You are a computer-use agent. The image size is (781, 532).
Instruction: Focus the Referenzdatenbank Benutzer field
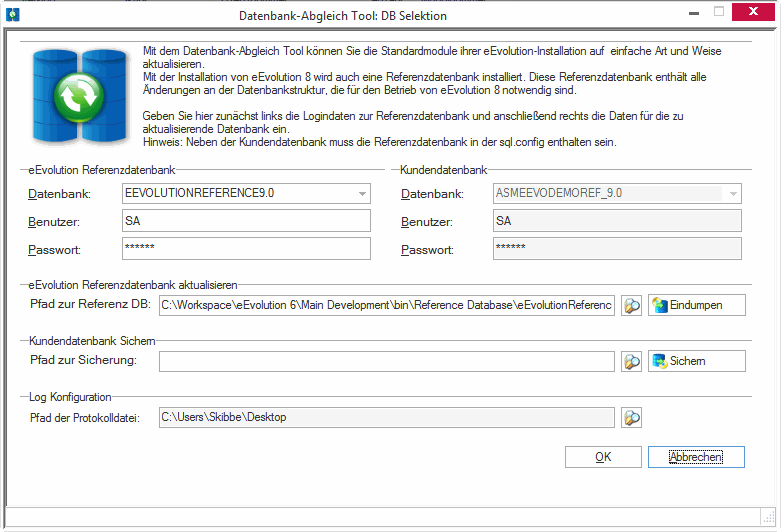coord(245,221)
